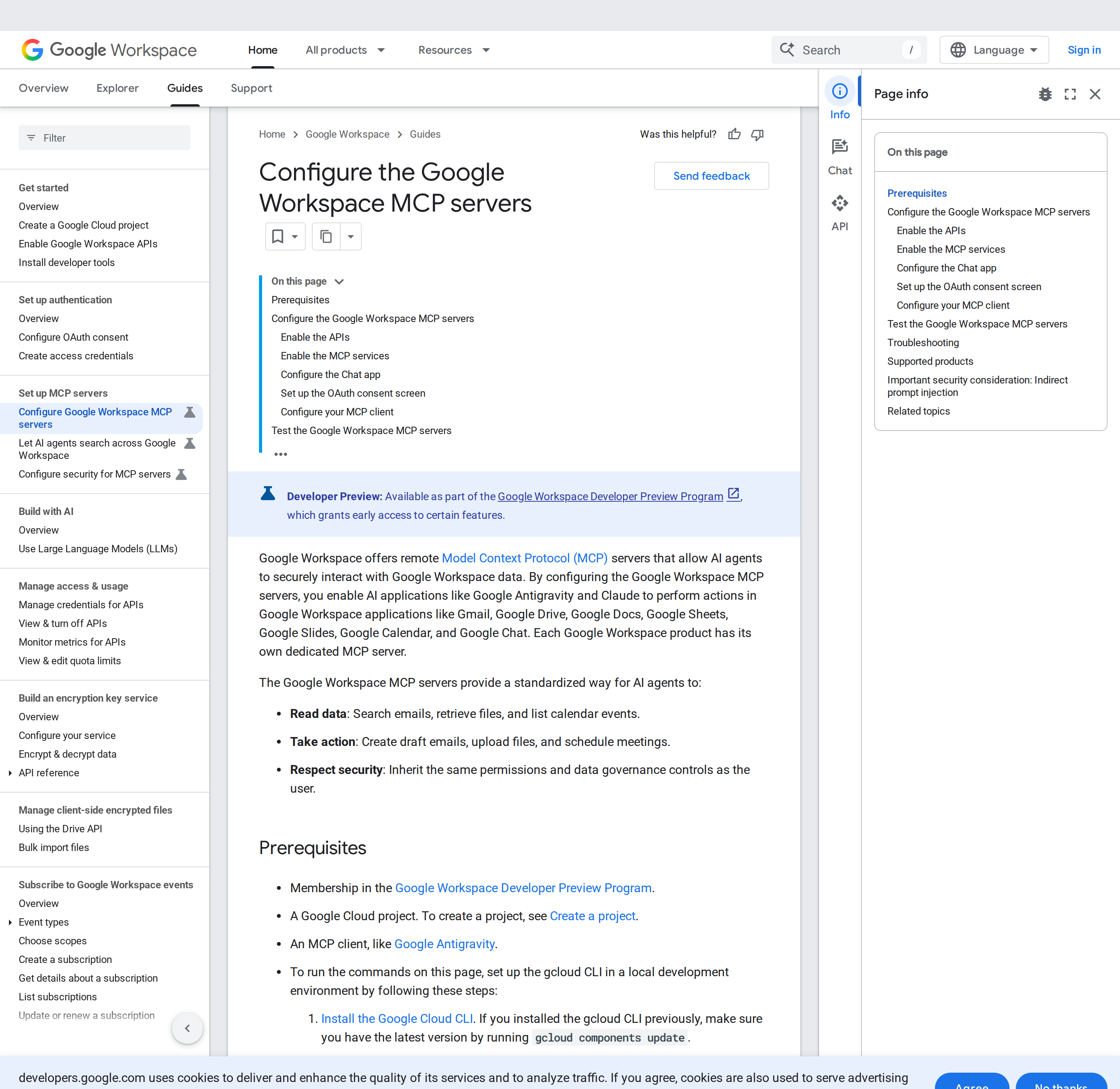Jump to Enable the MCP services in inline contents

point(334,356)
